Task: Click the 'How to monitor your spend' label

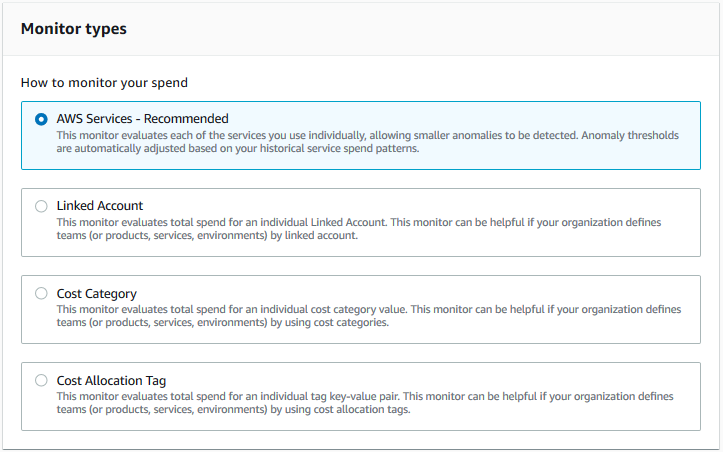Action: click(x=104, y=83)
